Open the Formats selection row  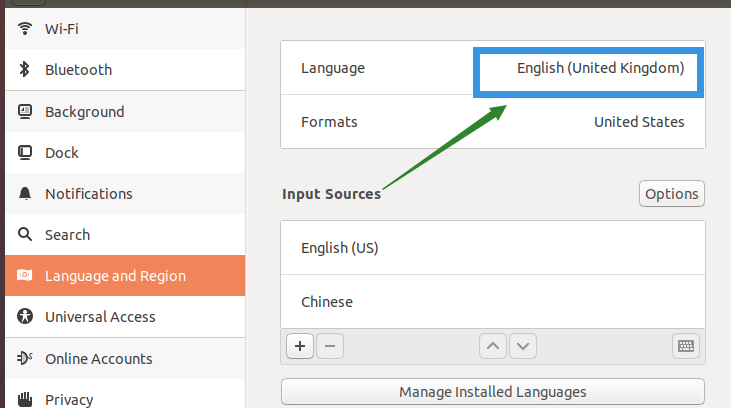coord(493,122)
